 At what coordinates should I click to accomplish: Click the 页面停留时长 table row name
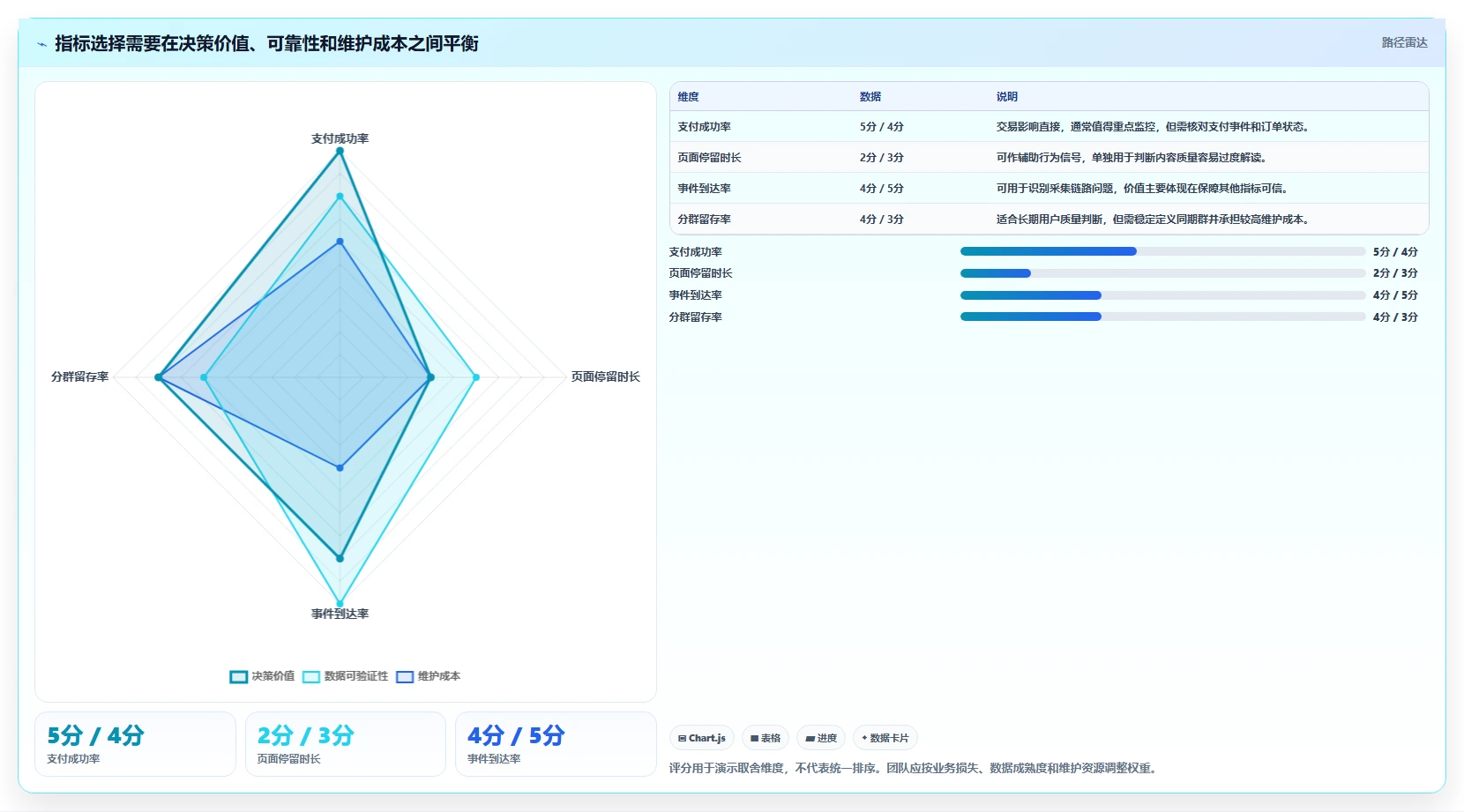[709, 158]
